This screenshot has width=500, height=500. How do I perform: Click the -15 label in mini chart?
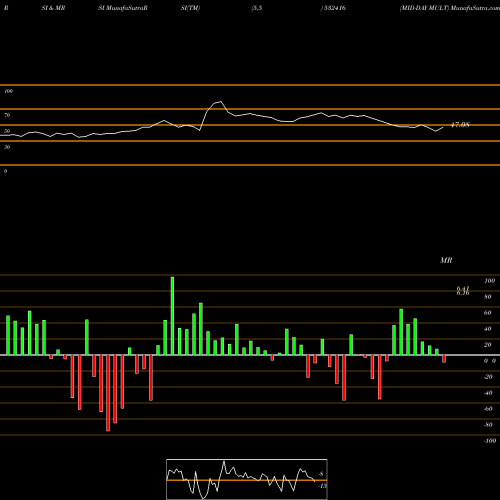click(x=322, y=486)
